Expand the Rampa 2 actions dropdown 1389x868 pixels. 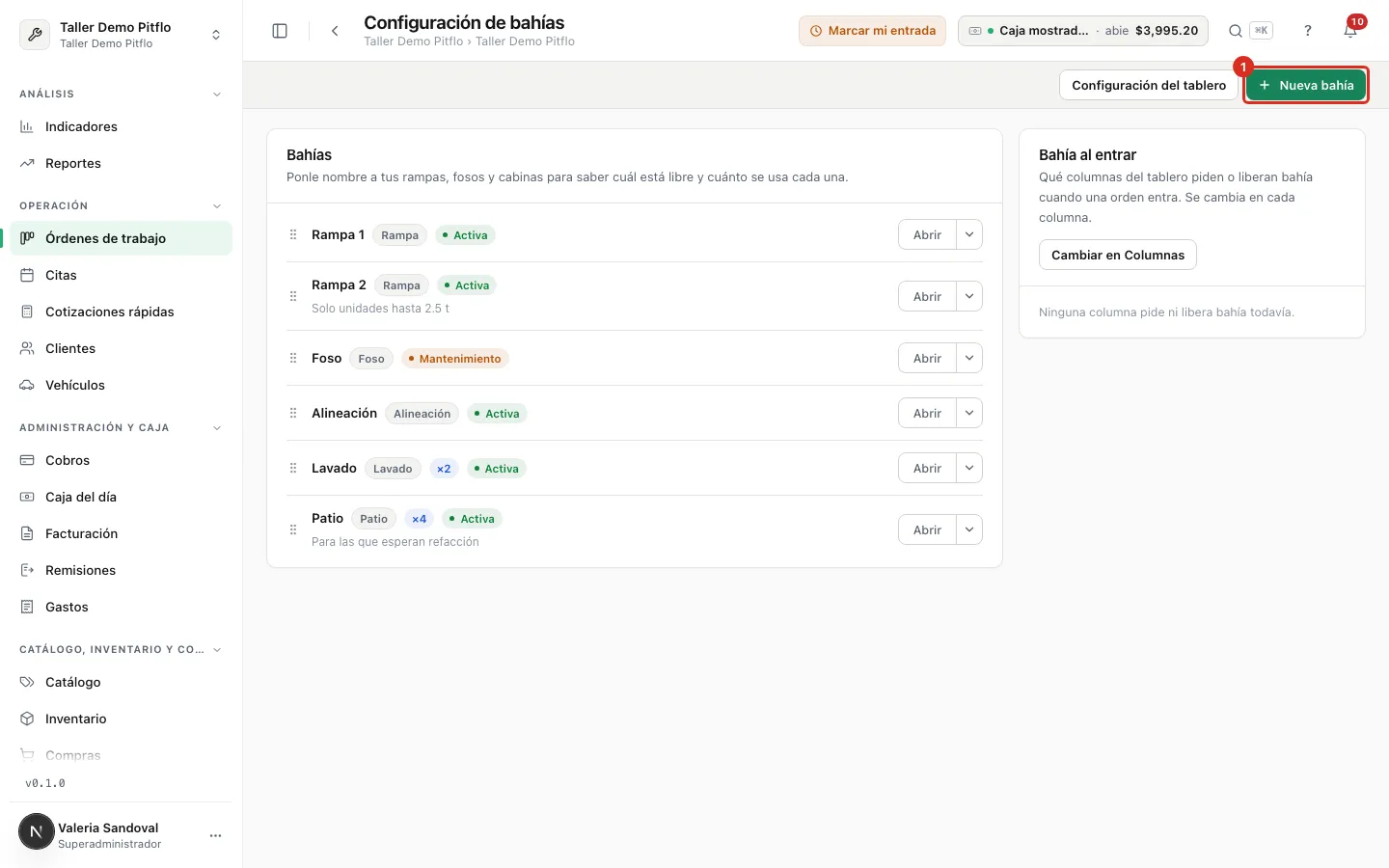click(969, 296)
